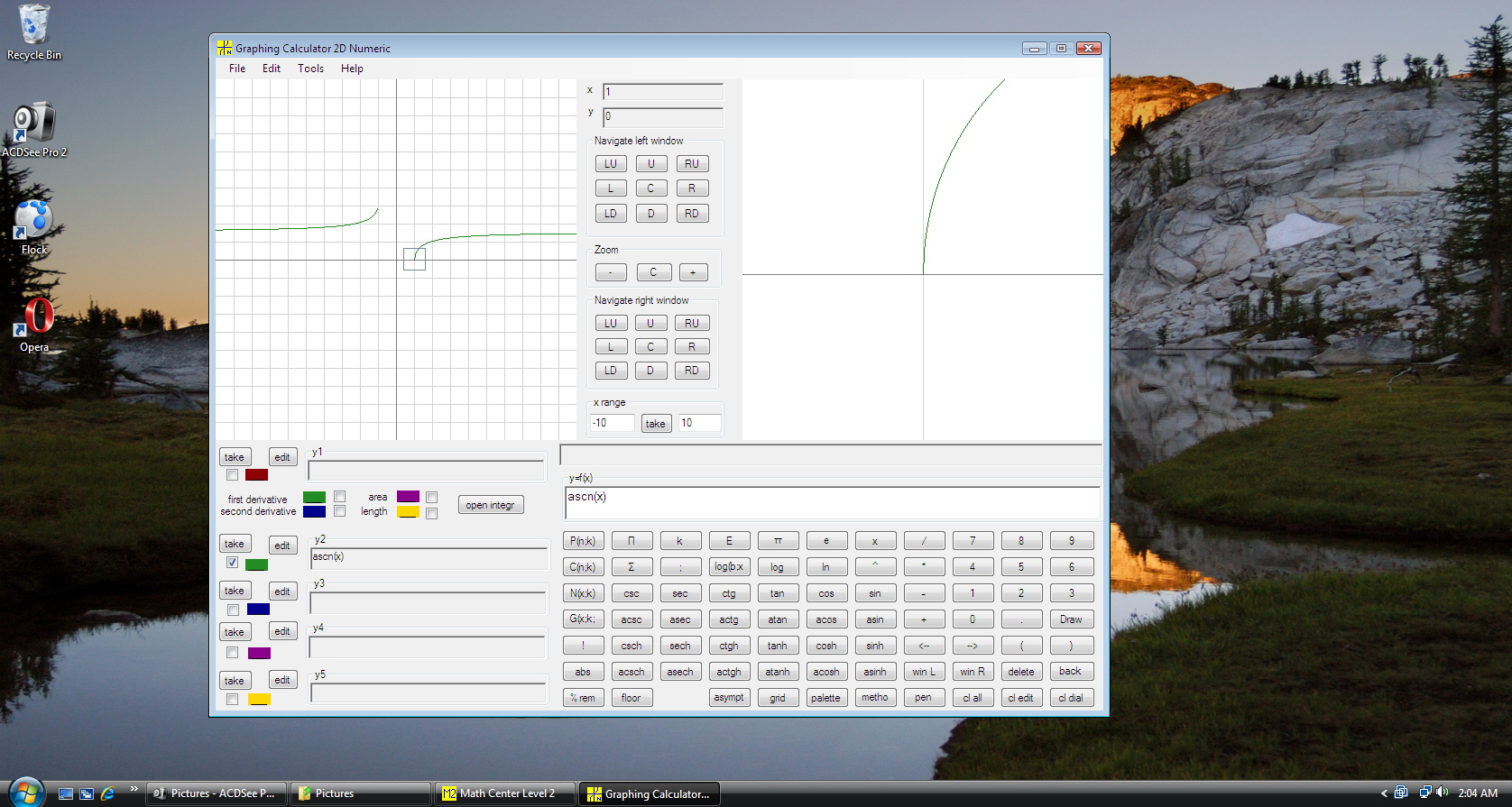The height and width of the screenshot is (807, 1512).
Task: Click C in Navigate right window
Action: click(650, 346)
